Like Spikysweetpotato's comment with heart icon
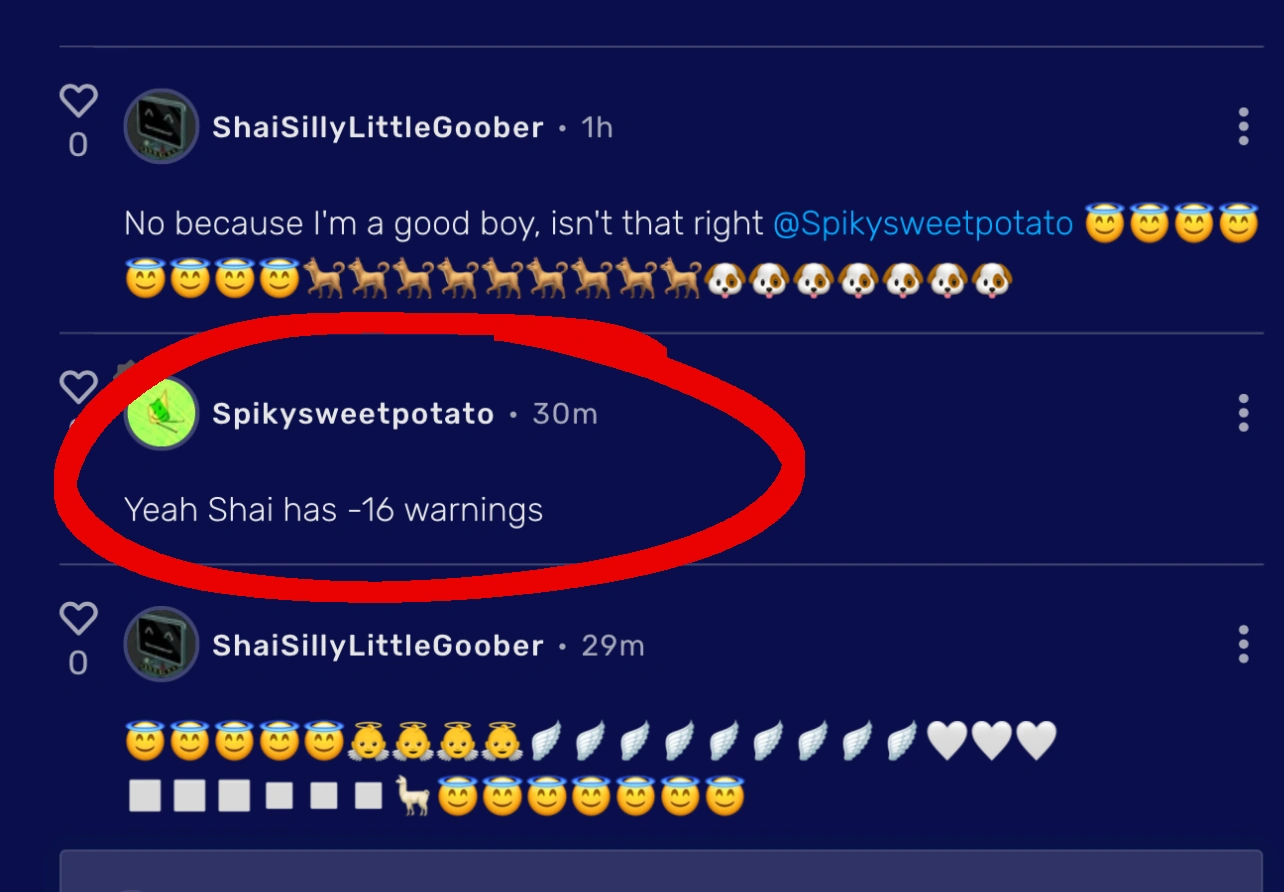The image size is (1284, 892). (78, 387)
